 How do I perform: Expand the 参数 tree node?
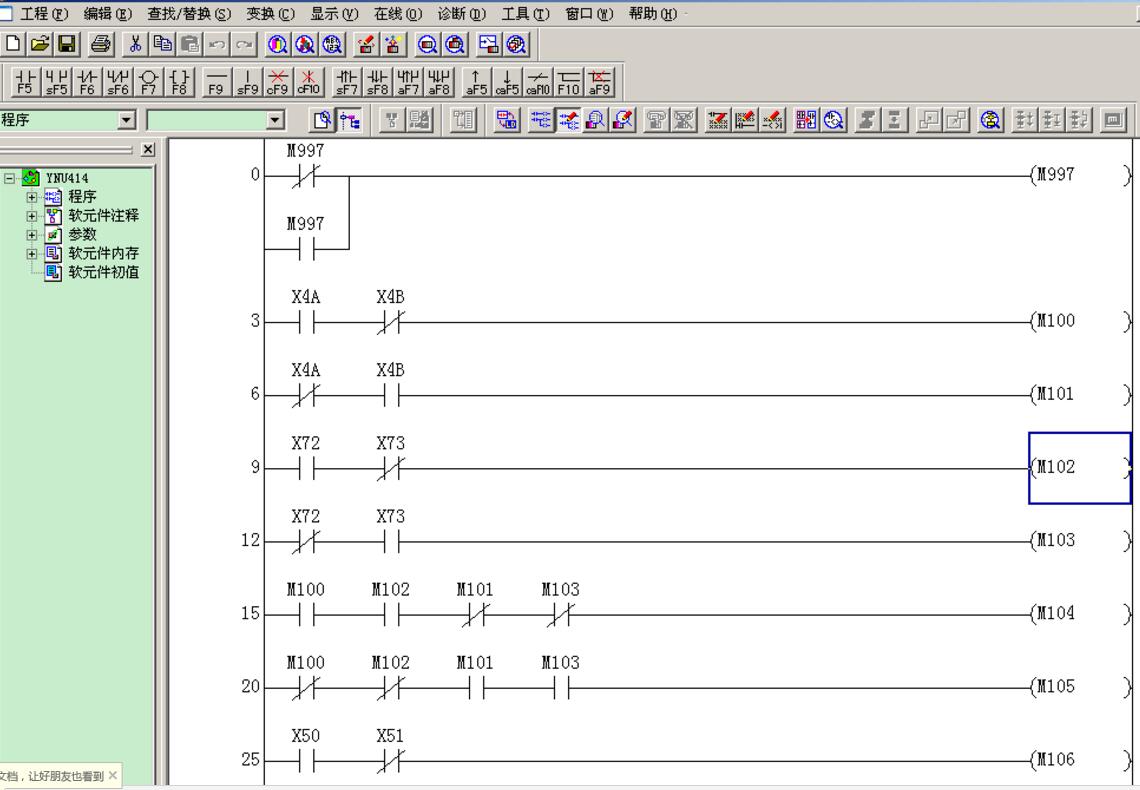tap(31, 235)
